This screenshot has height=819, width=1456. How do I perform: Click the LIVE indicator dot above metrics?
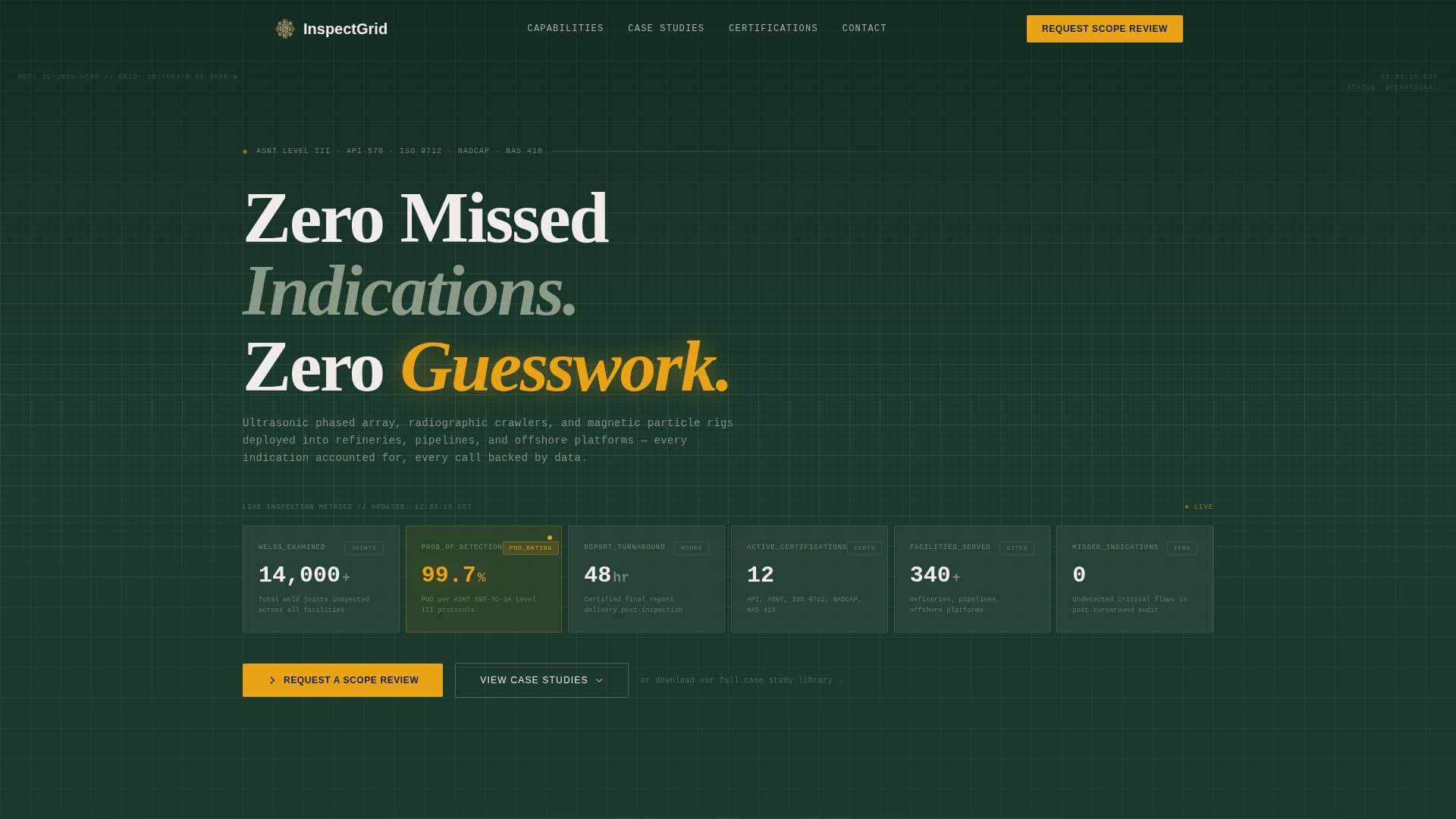(x=1188, y=507)
